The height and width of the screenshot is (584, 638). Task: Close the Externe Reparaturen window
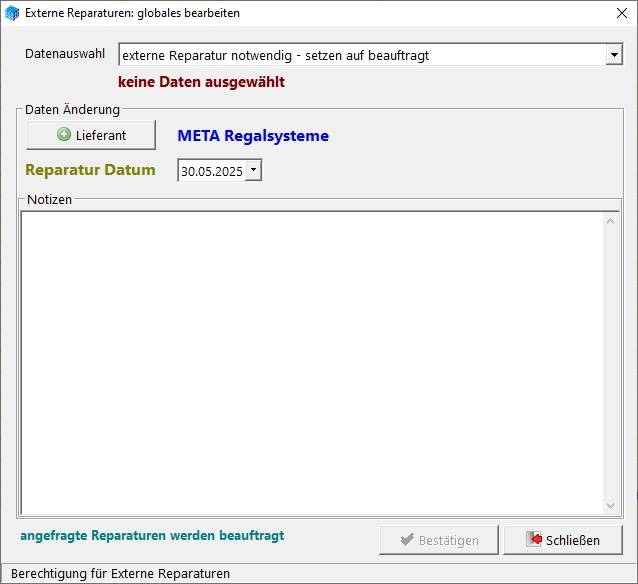click(x=620, y=13)
